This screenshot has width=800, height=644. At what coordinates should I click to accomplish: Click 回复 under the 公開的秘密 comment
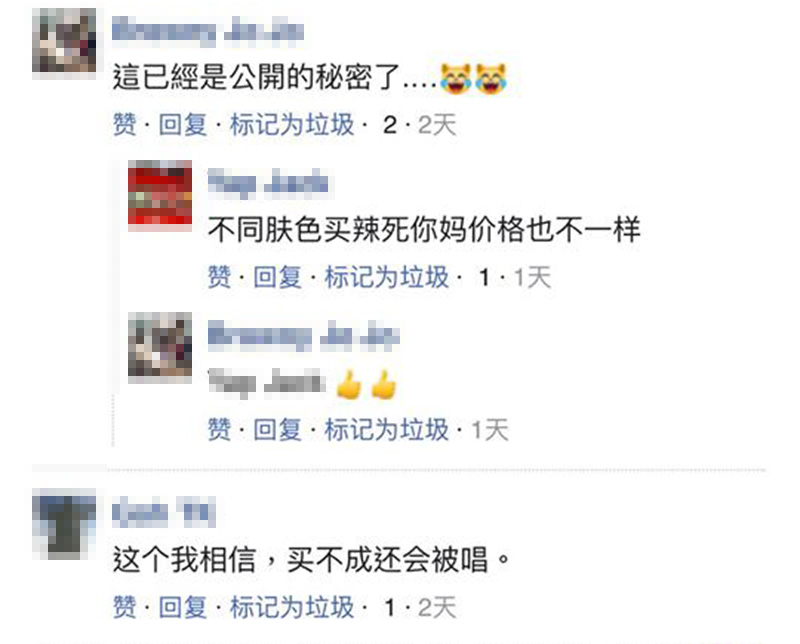(x=183, y=125)
